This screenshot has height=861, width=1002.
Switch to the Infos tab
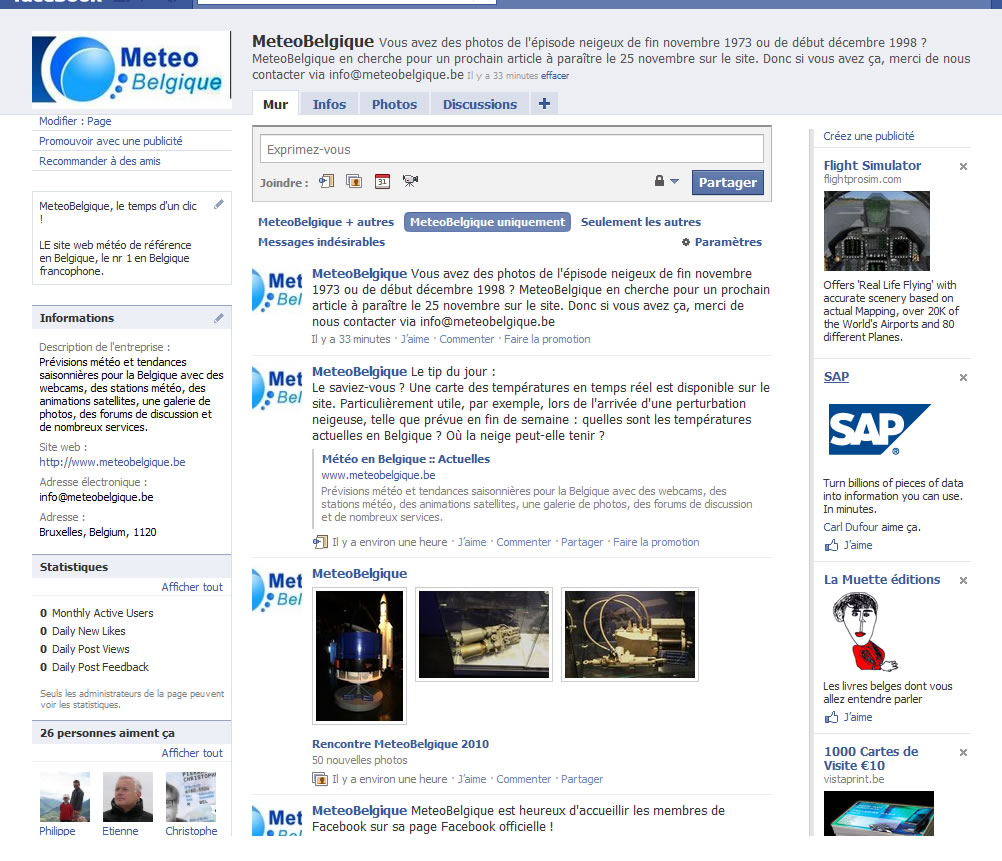click(x=329, y=104)
